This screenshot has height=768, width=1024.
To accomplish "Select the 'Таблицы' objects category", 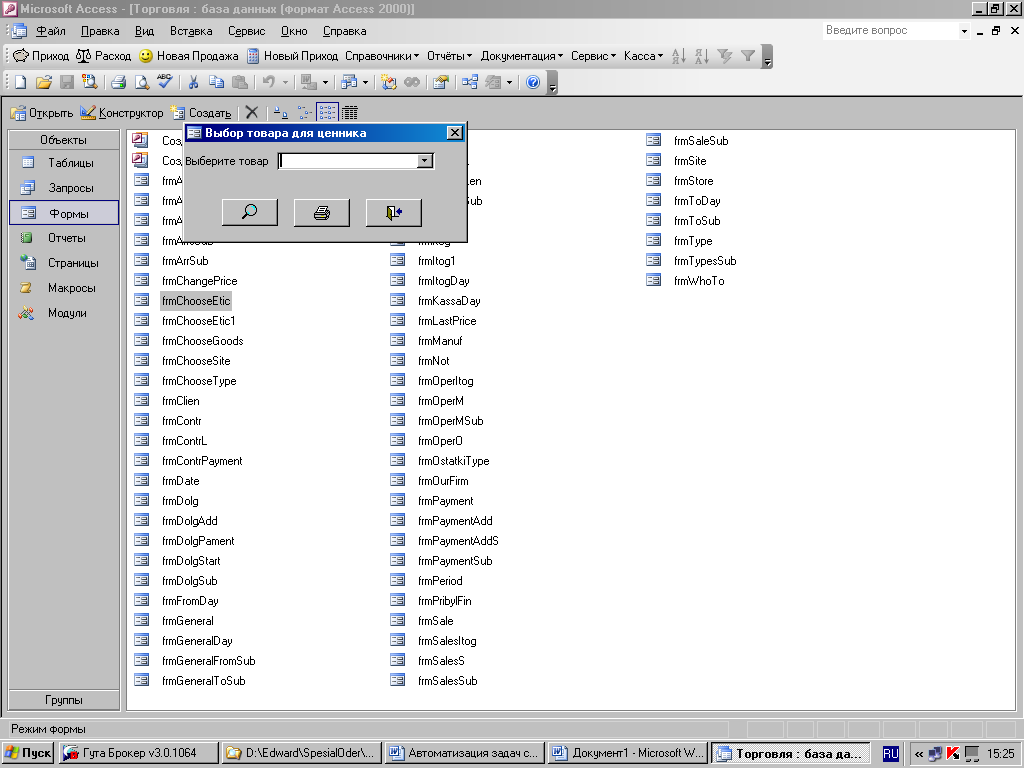I will [64, 163].
